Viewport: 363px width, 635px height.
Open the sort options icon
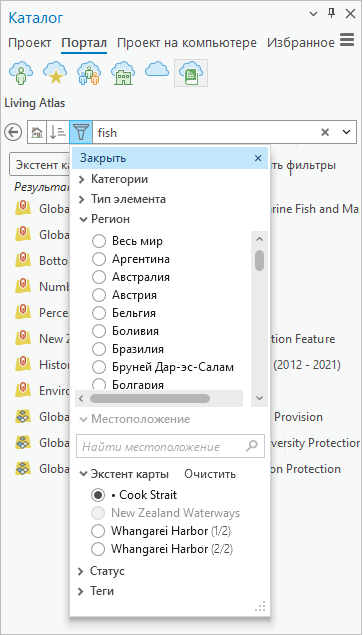(x=58, y=132)
